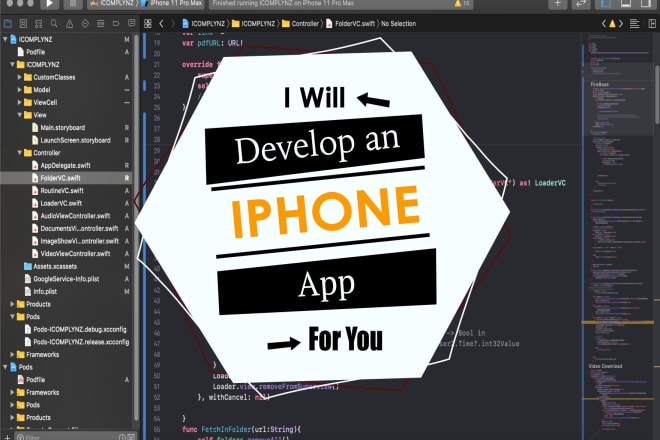Open the Report navigator tab
Screen dimensions: 660x440
[x=131, y=23]
